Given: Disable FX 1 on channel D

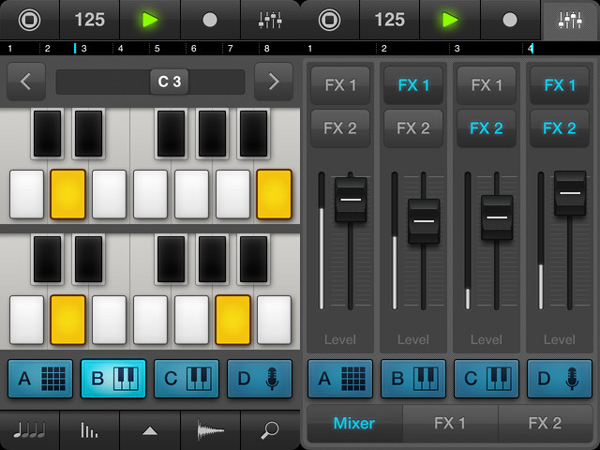Looking at the screenshot, I should click(x=560, y=85).
